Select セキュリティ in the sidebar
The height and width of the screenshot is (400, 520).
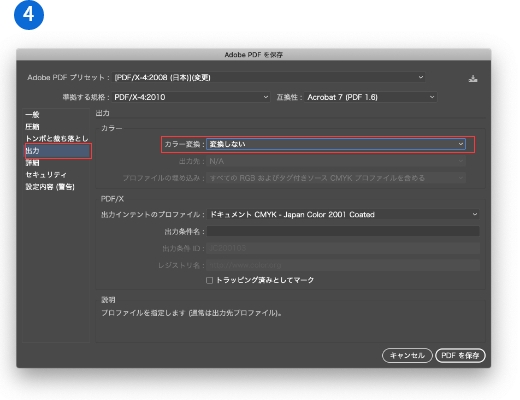pos(46,175)
